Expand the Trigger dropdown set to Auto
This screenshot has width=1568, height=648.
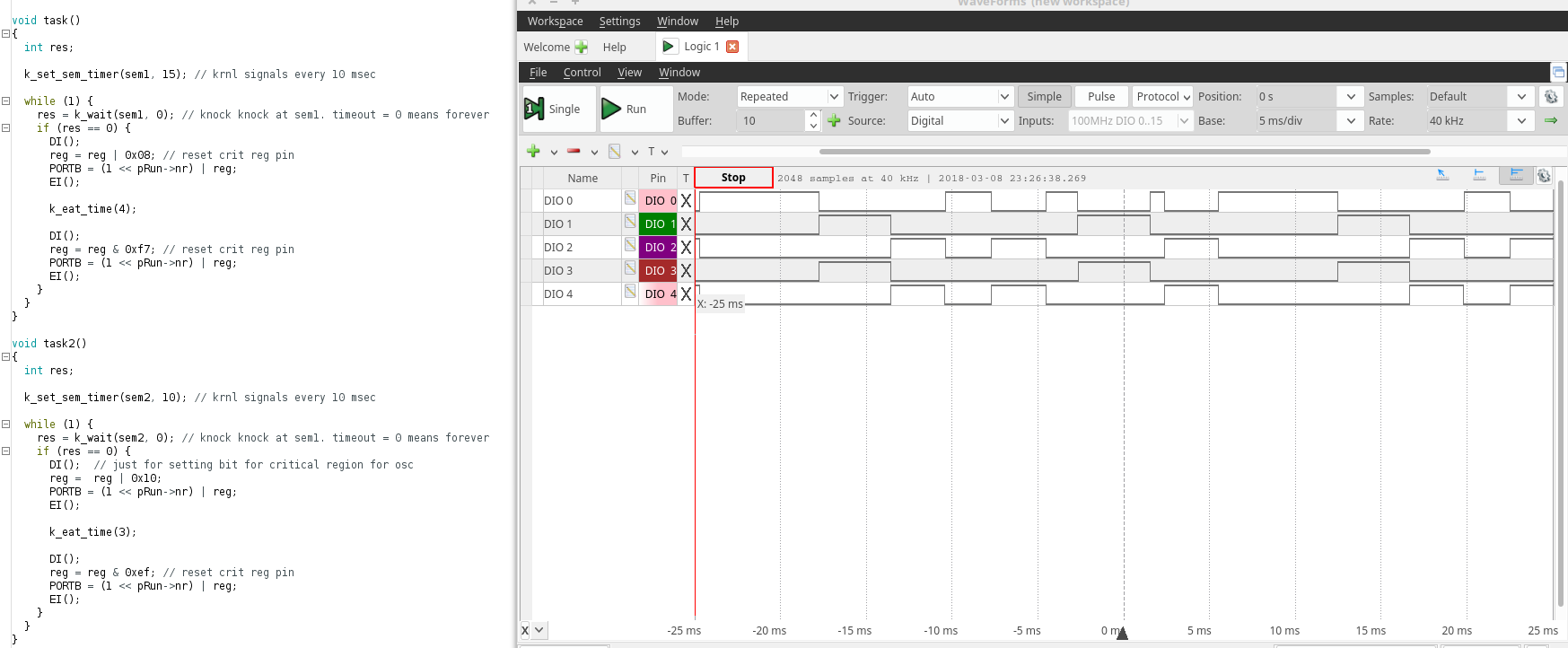coord(959,96)
